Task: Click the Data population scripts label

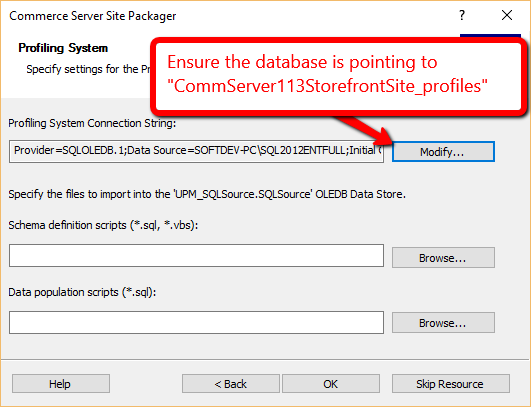Action: (x=82, y=292)
